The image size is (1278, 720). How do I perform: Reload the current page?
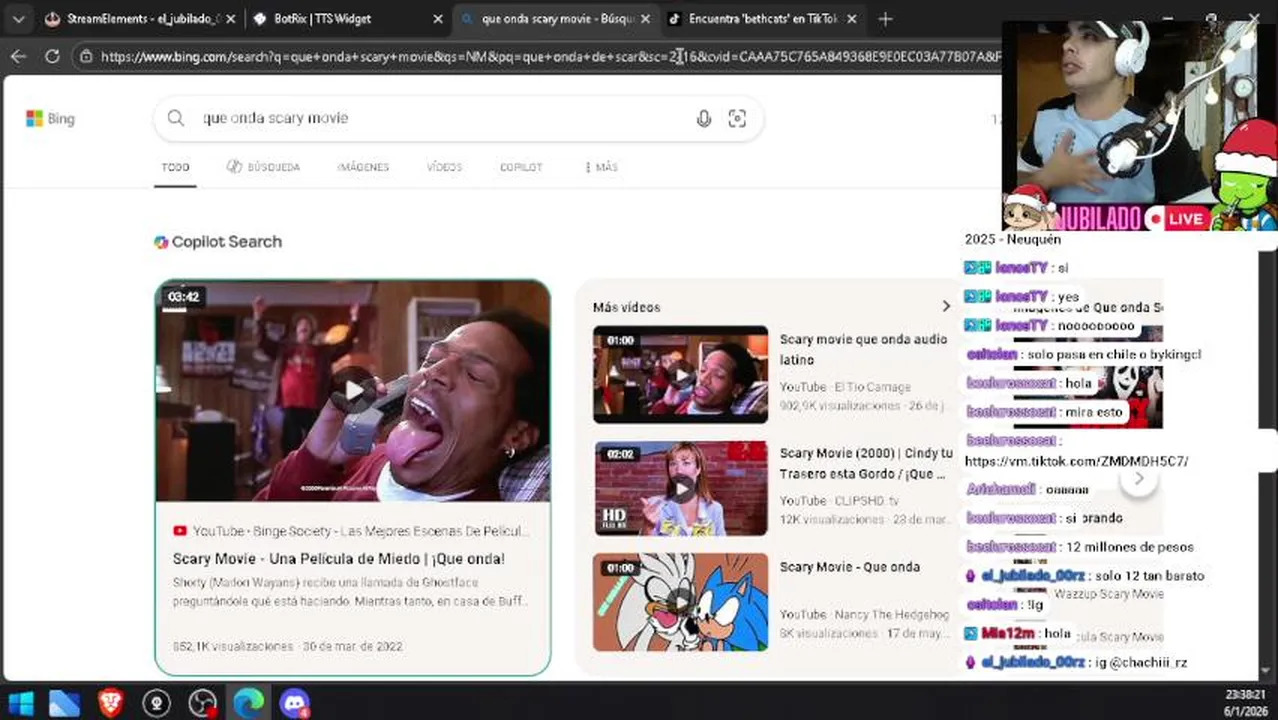click(52, 57)
